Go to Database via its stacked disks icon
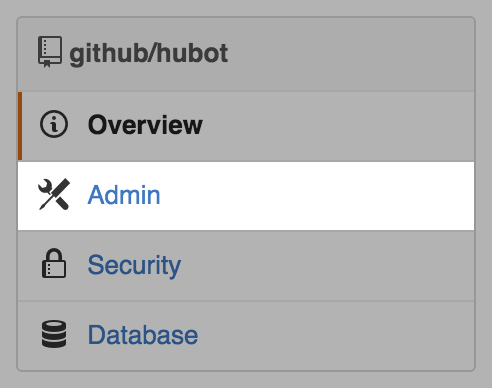 click(x=54, y=334)
